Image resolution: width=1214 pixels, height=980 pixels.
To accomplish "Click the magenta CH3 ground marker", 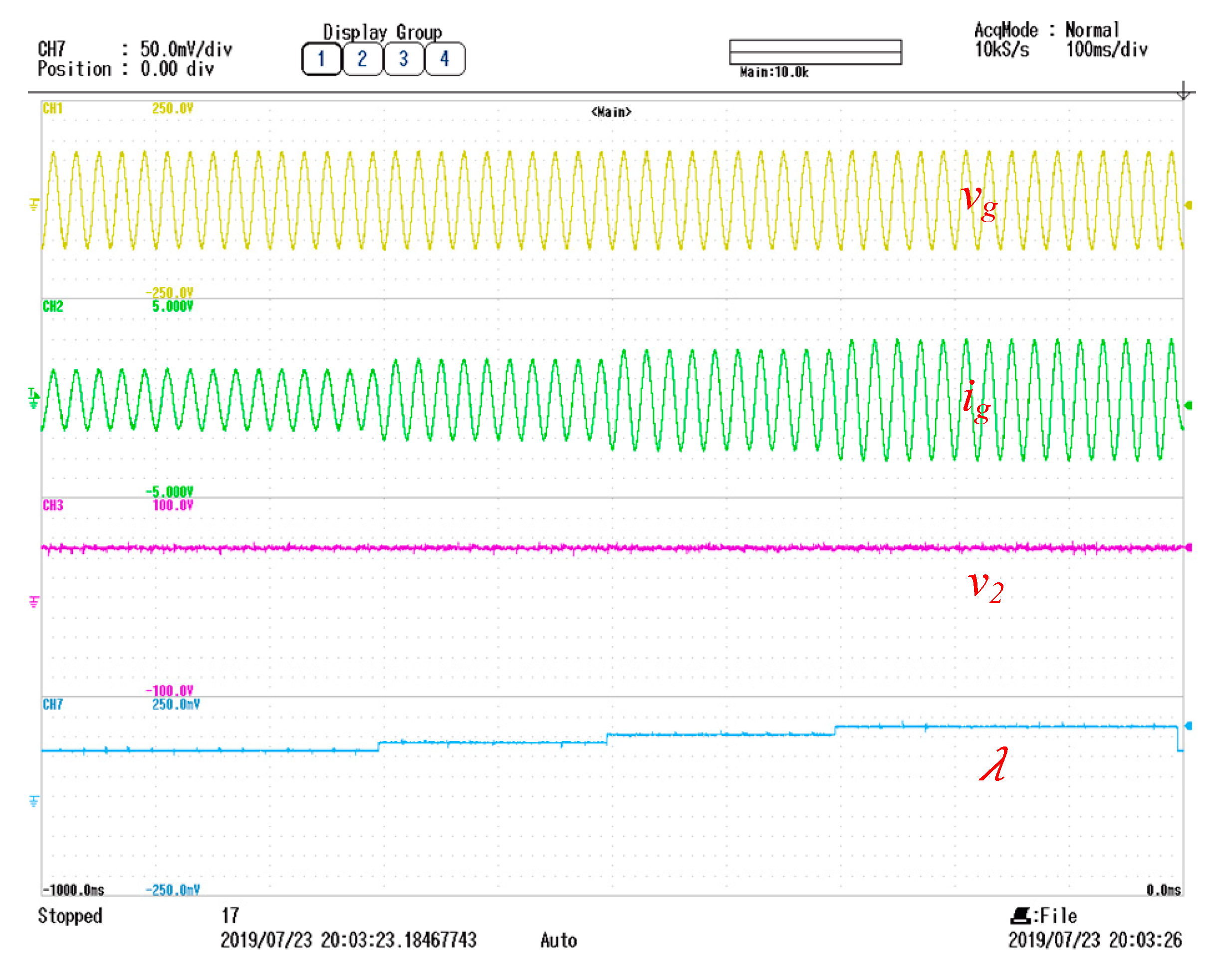I will [x=34, y=602].
